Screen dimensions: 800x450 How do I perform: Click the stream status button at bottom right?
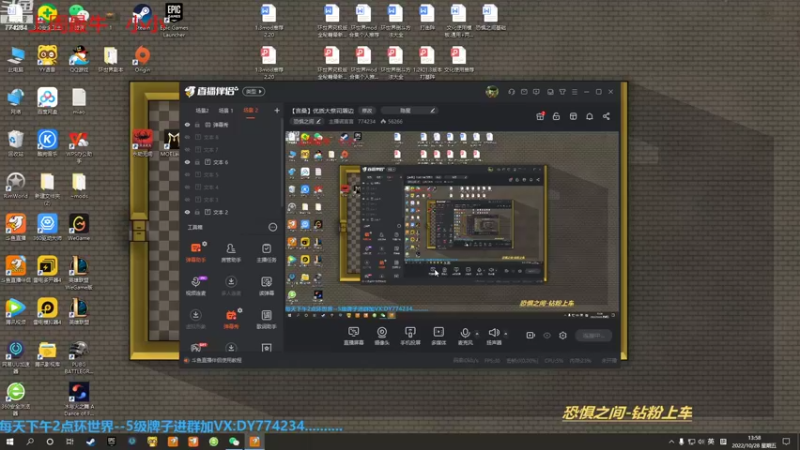click(593, 336)
